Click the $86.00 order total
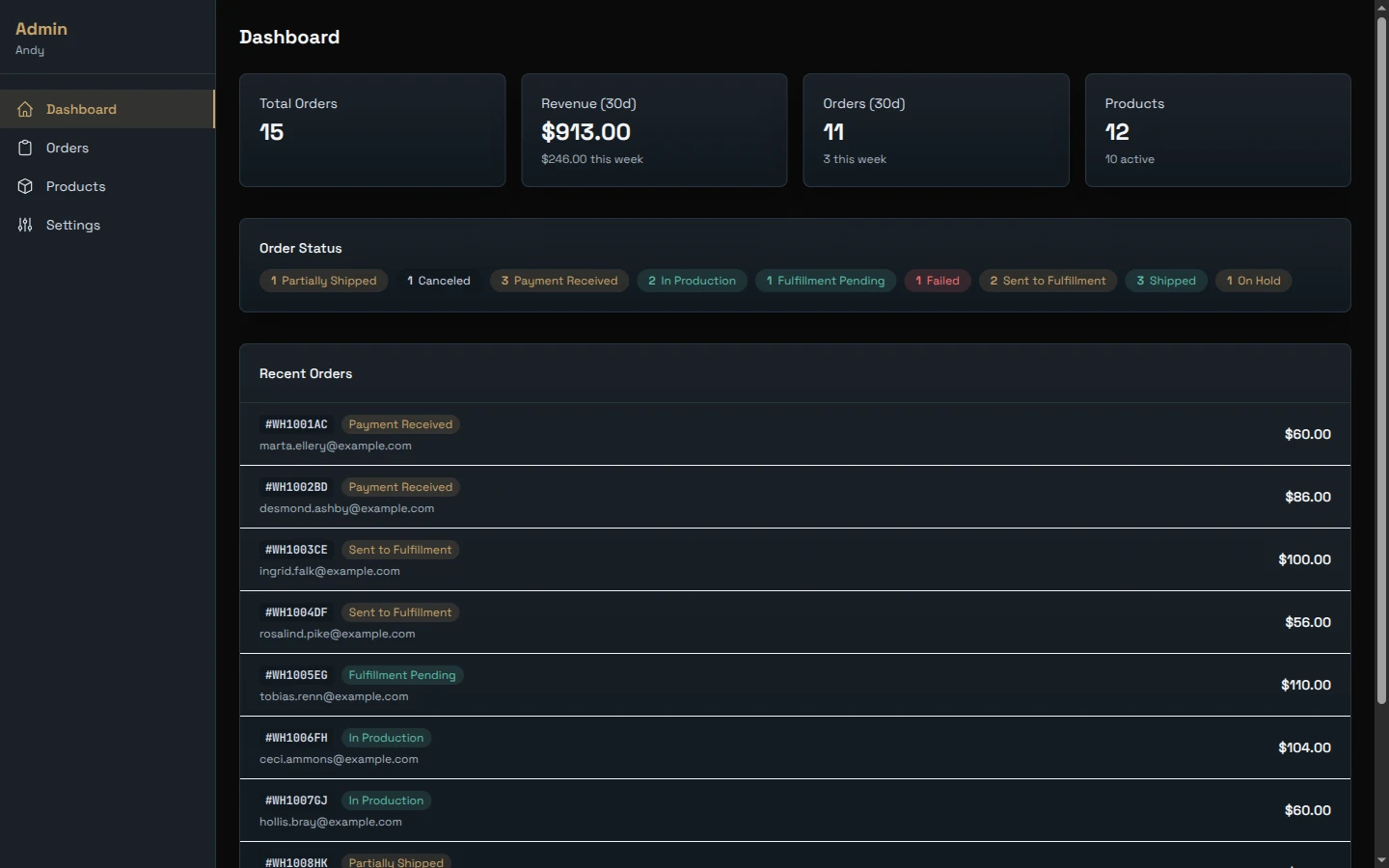This screenshot has height=868, width=1389. pos(1307,497)
